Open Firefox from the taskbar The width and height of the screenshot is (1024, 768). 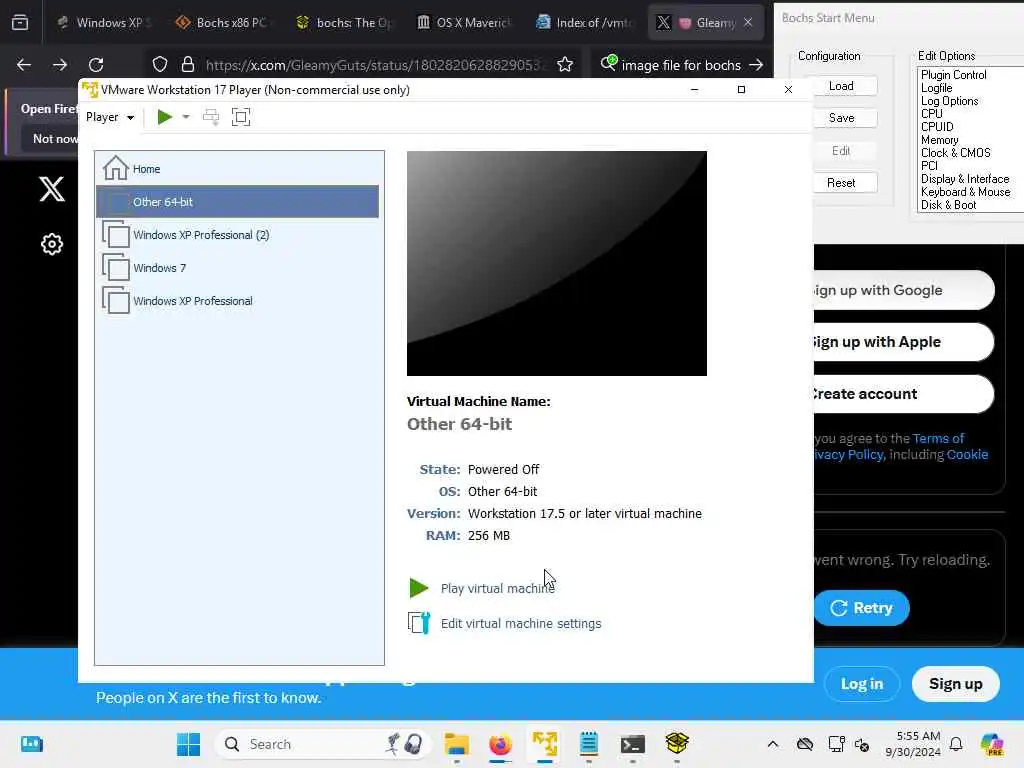click(x=500, y=744)
